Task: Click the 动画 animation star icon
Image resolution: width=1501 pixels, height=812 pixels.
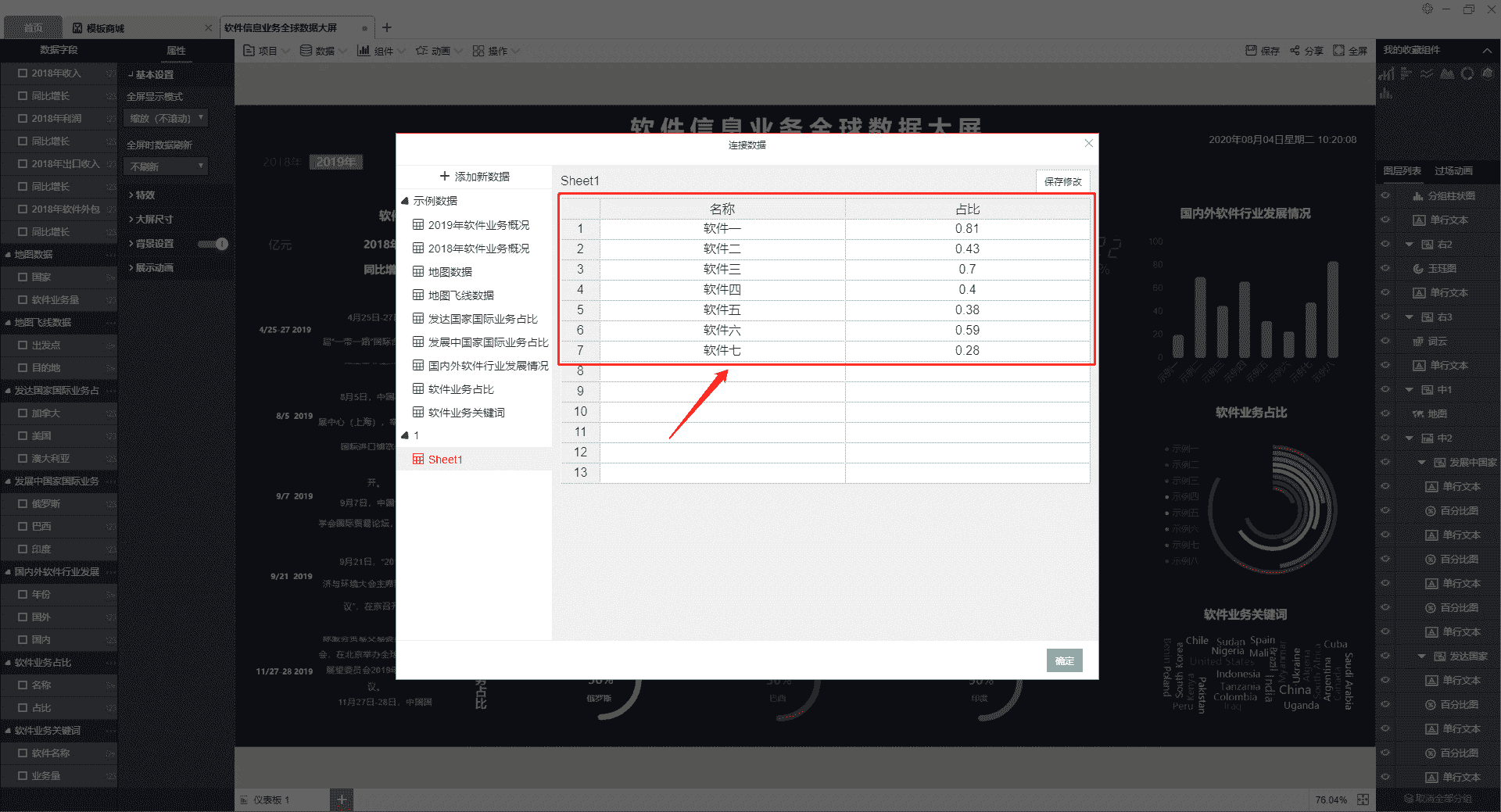Action: 421,51
